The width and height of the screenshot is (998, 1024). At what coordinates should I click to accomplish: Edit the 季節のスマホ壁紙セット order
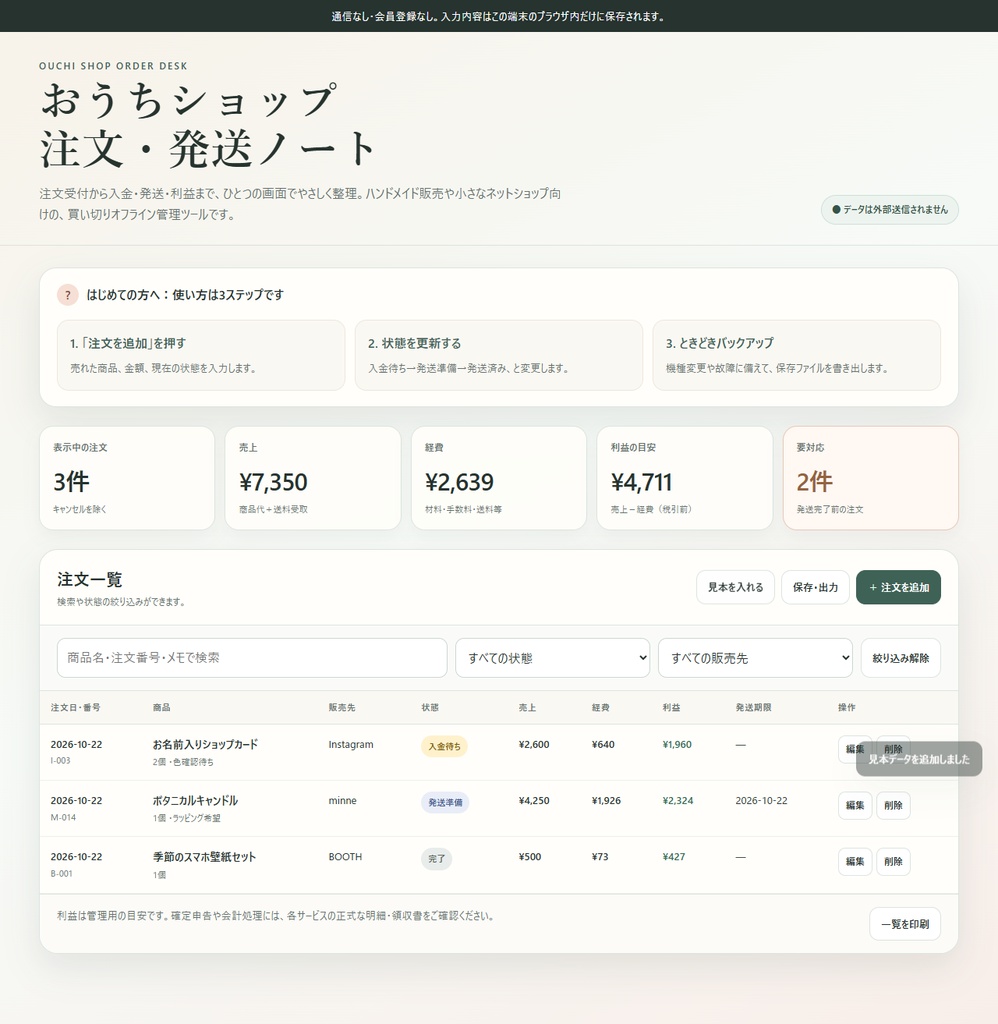pyautogui.click(x=855, y=861)
